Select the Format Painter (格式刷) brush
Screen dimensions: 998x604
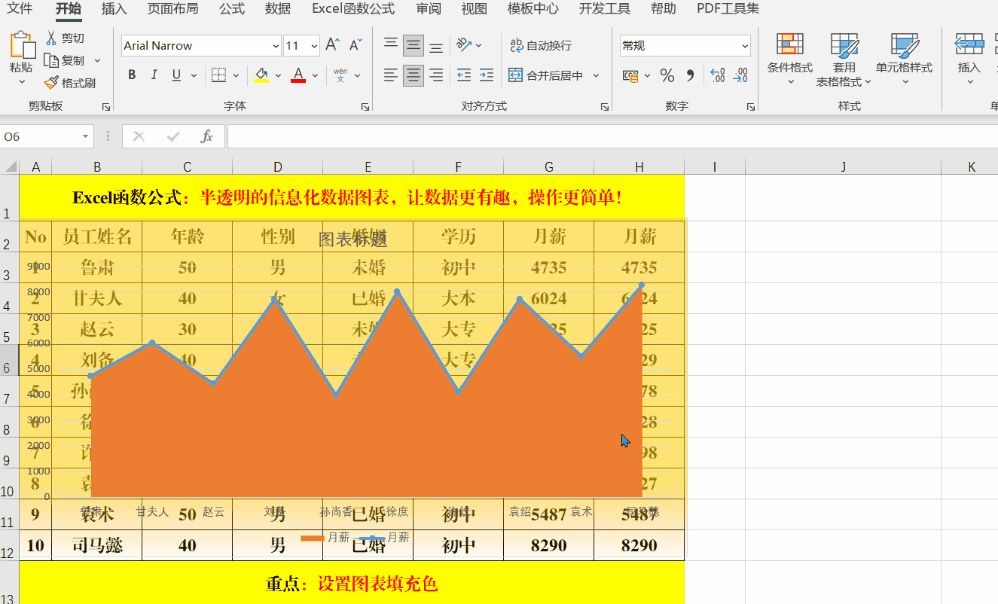click(x=51, y=83)
